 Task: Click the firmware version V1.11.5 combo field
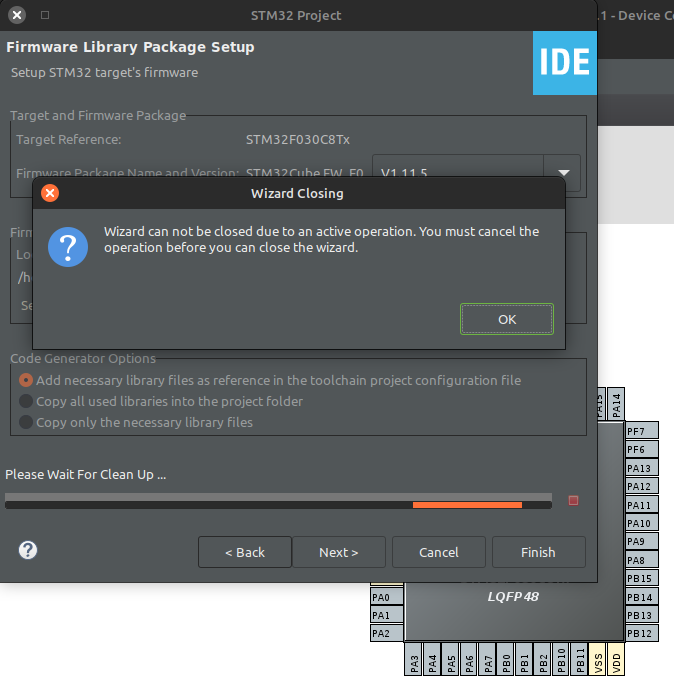click(458, 172)
